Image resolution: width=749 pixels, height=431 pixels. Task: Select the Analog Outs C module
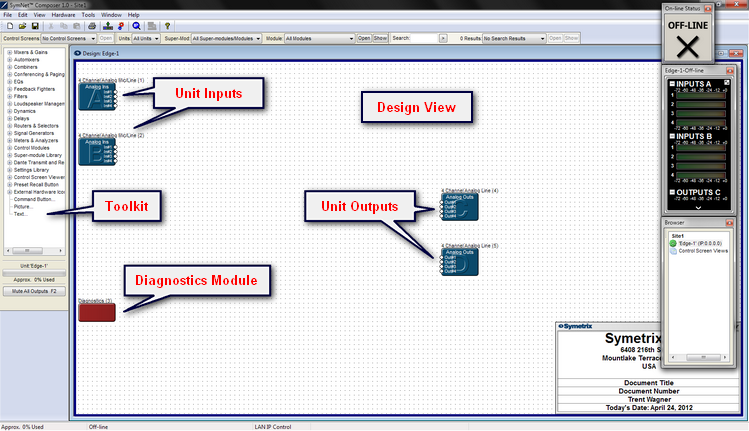click(460, 207)
